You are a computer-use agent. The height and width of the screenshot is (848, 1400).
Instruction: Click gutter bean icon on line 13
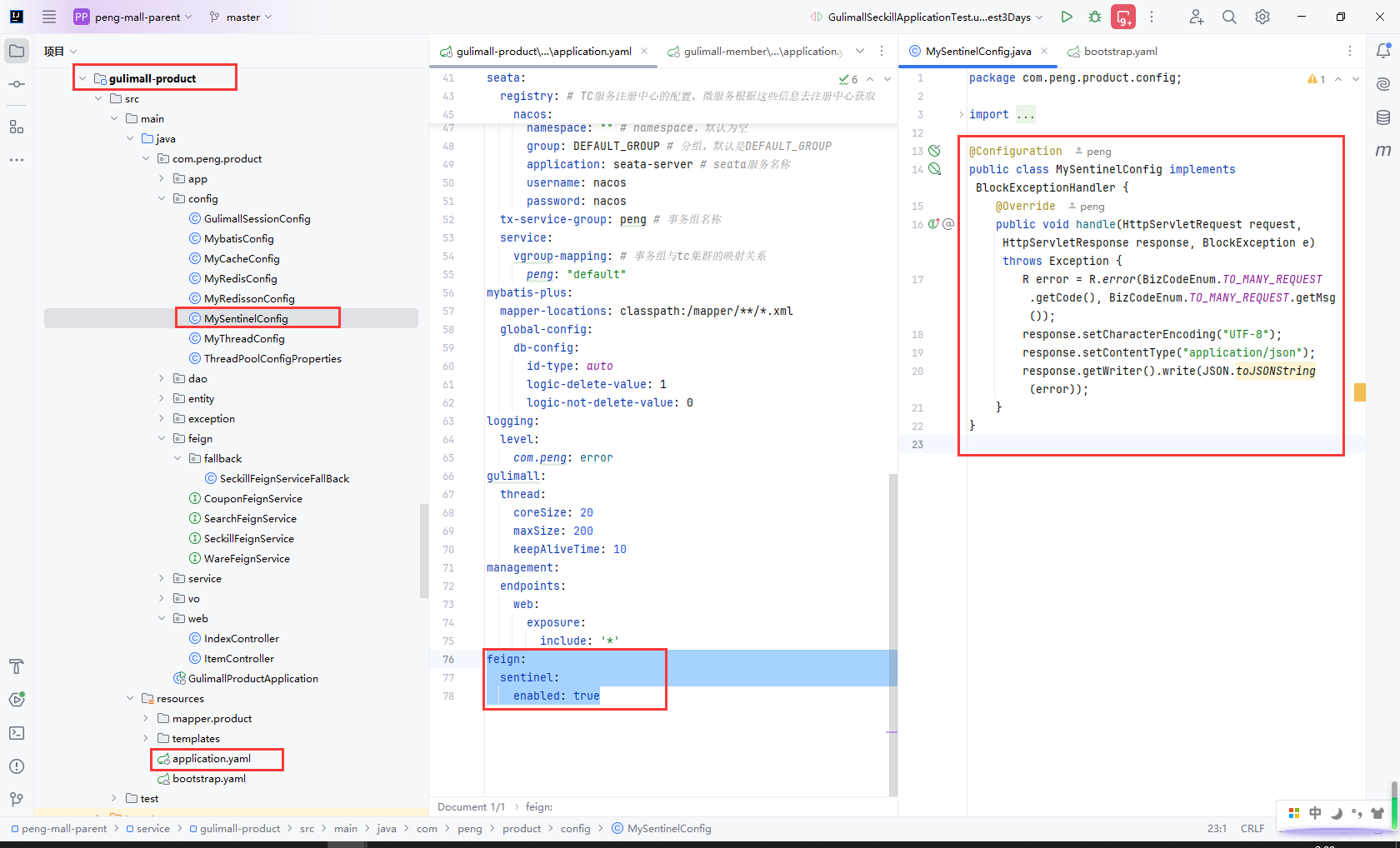(x=935, y=151)
